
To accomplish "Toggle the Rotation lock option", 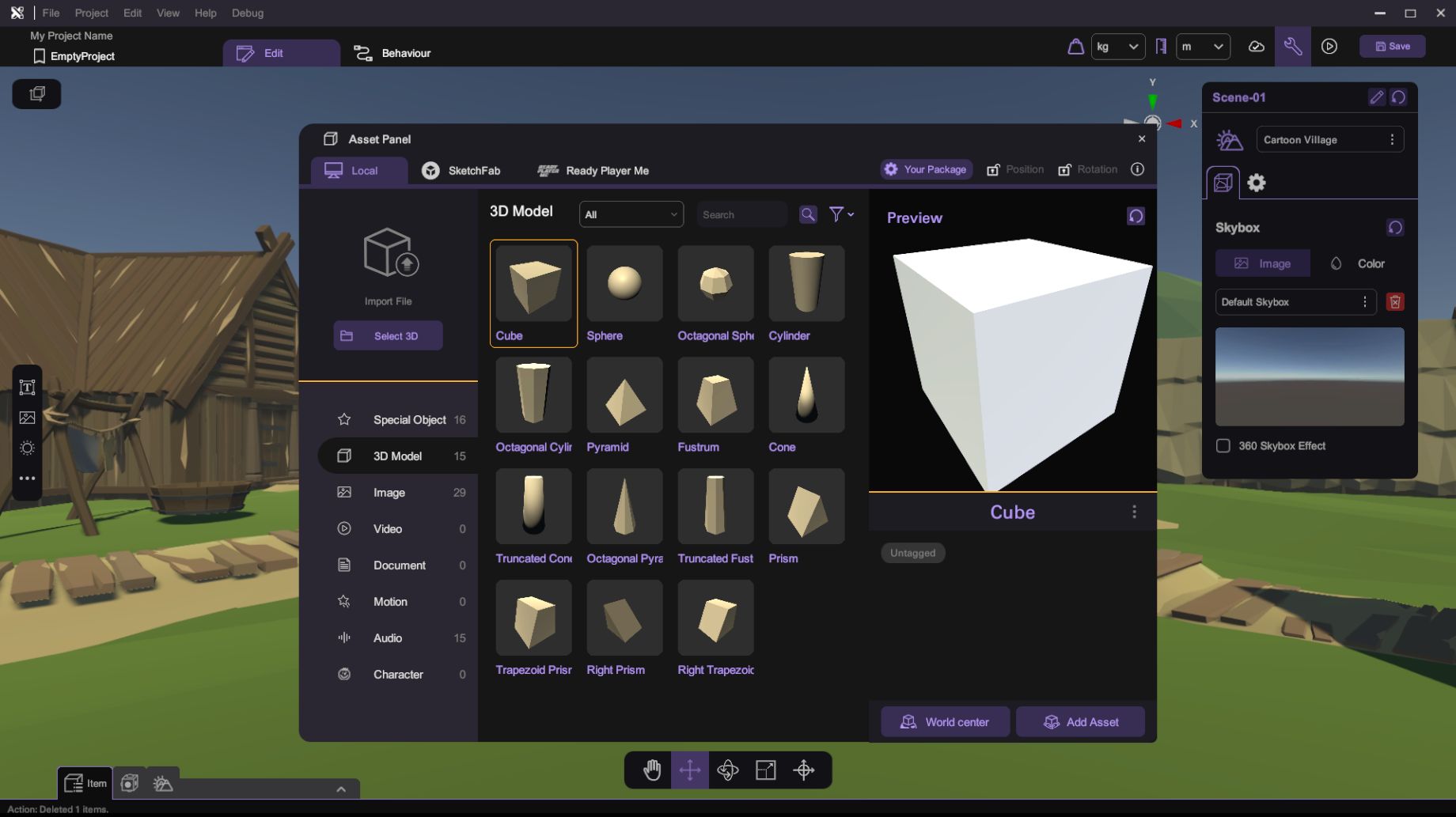I will pyautogui.click(x=1087, y=169).
